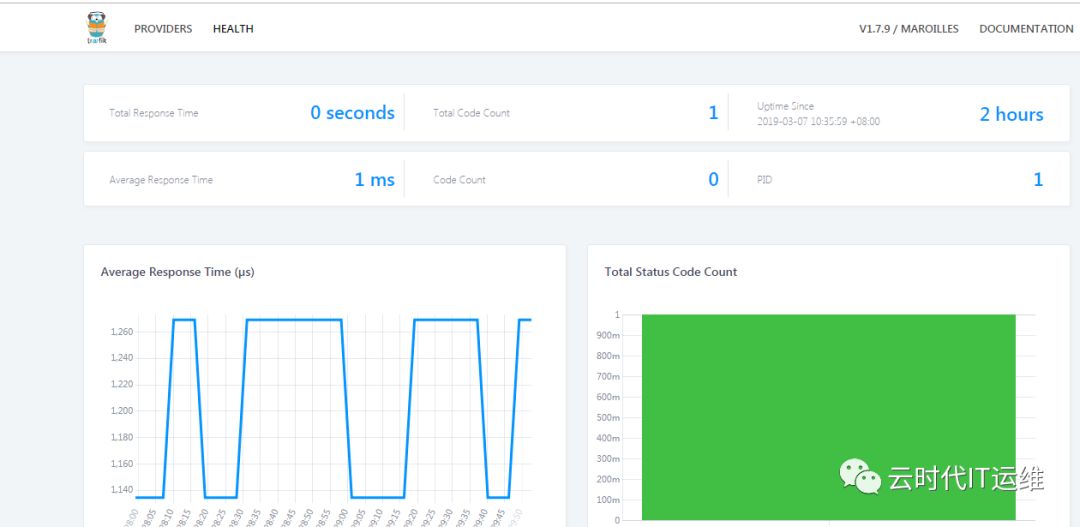Click the Average Response Time 1 ms value
Image resolution: width=1080 pixels, height=527 pixels.
click(375, 180)
